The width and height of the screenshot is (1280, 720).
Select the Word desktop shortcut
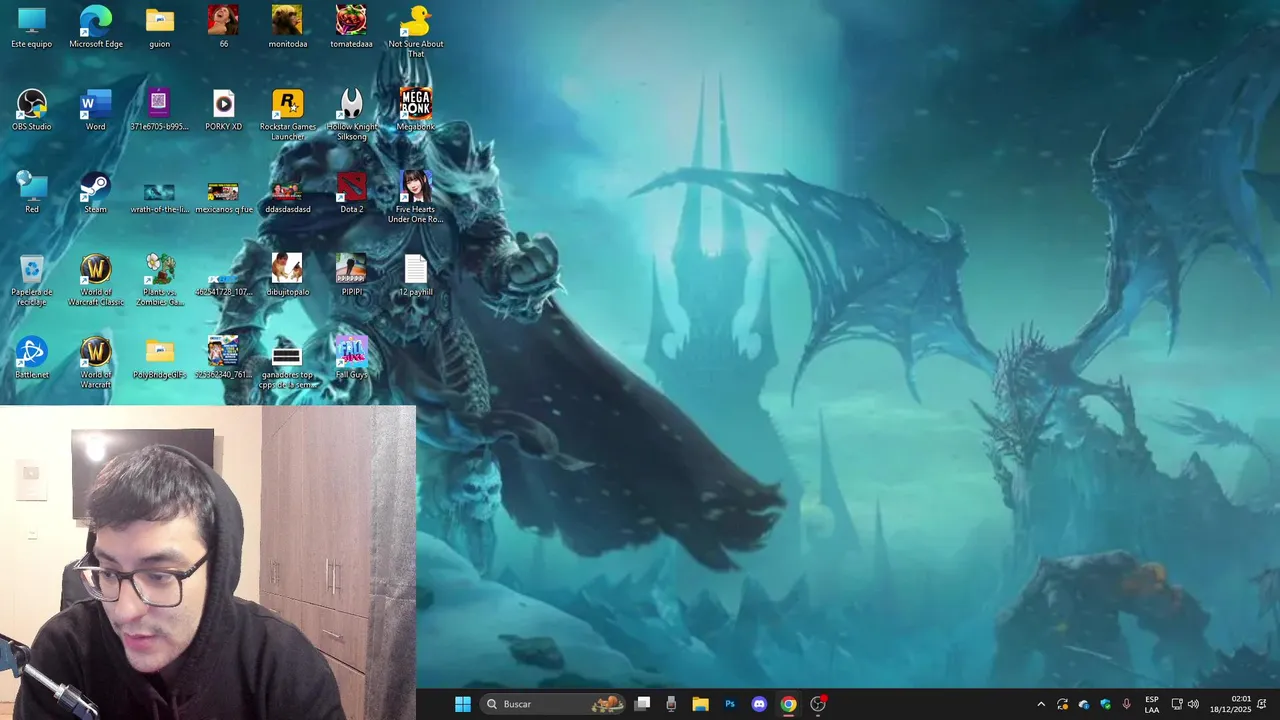coord(96,110)
